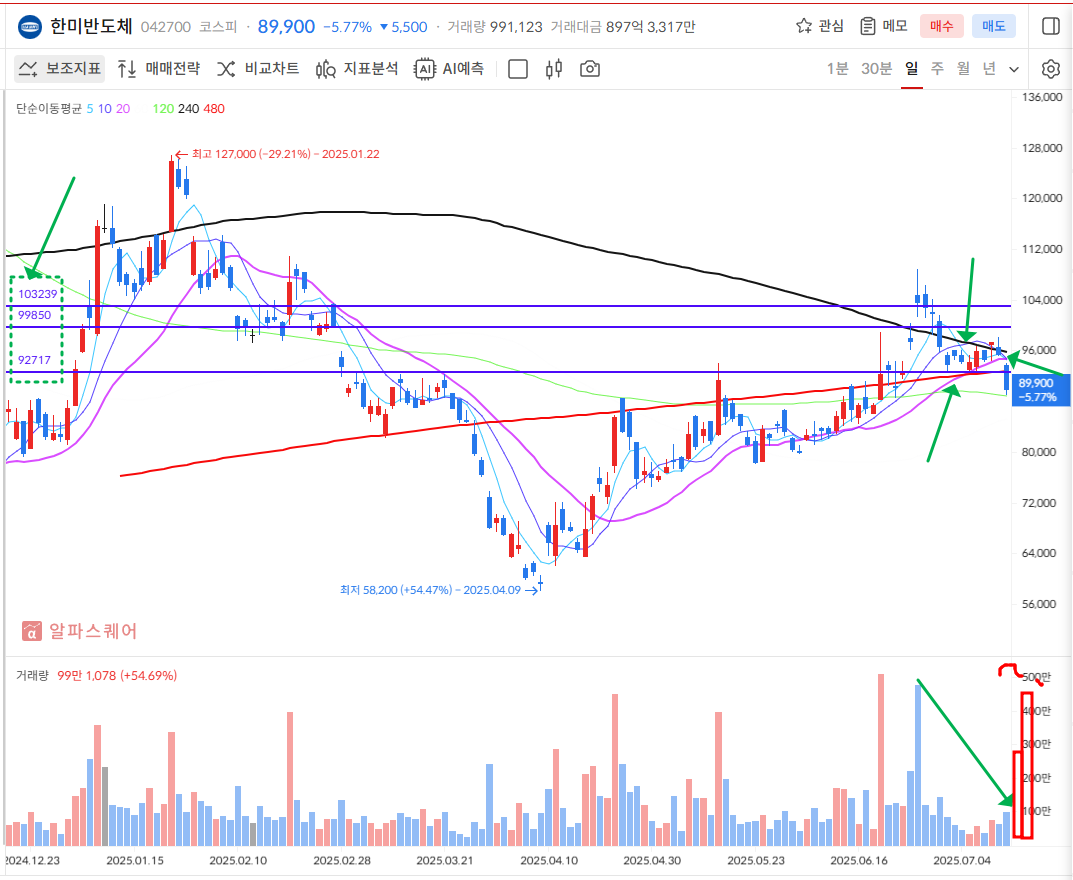Click the 알파스퀘어 logo
Image resolution: width=1073 pixels, height=880 pixels.
(80, 630)
